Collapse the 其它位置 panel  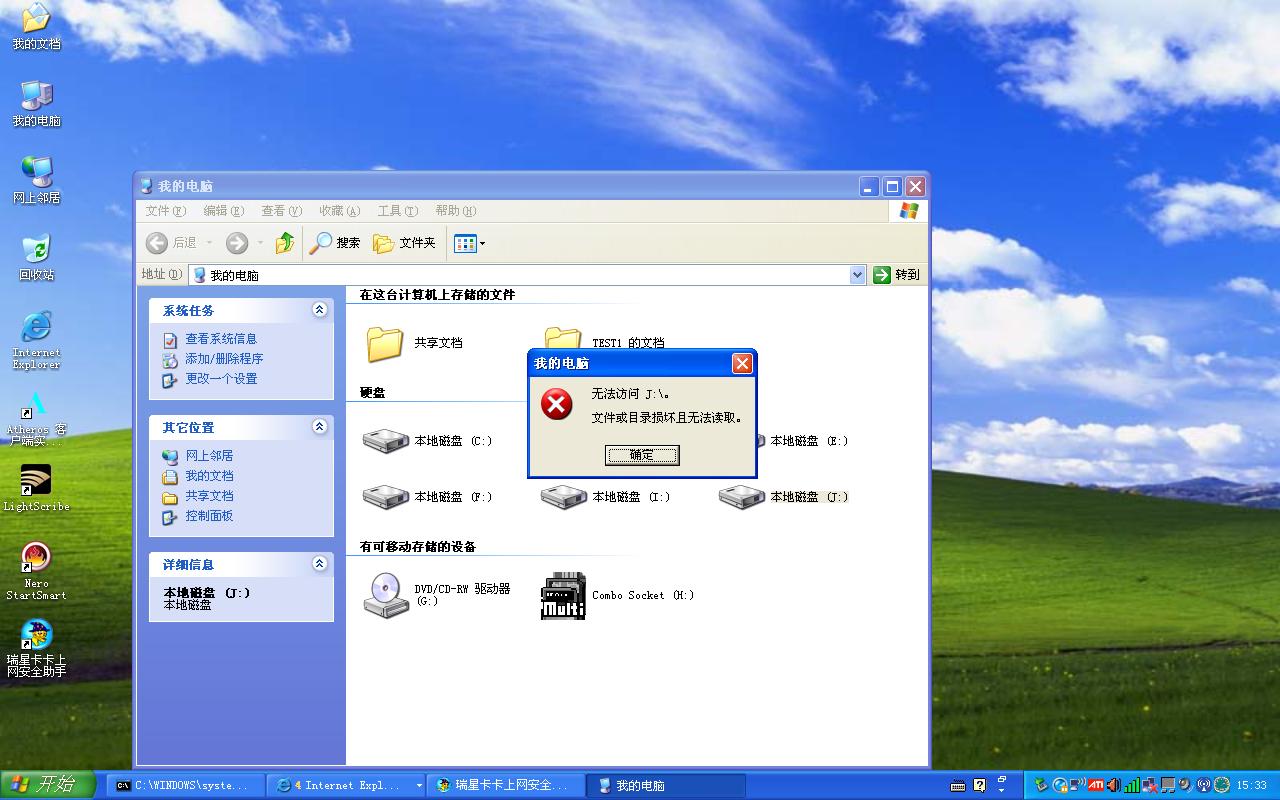coord(320,427)
